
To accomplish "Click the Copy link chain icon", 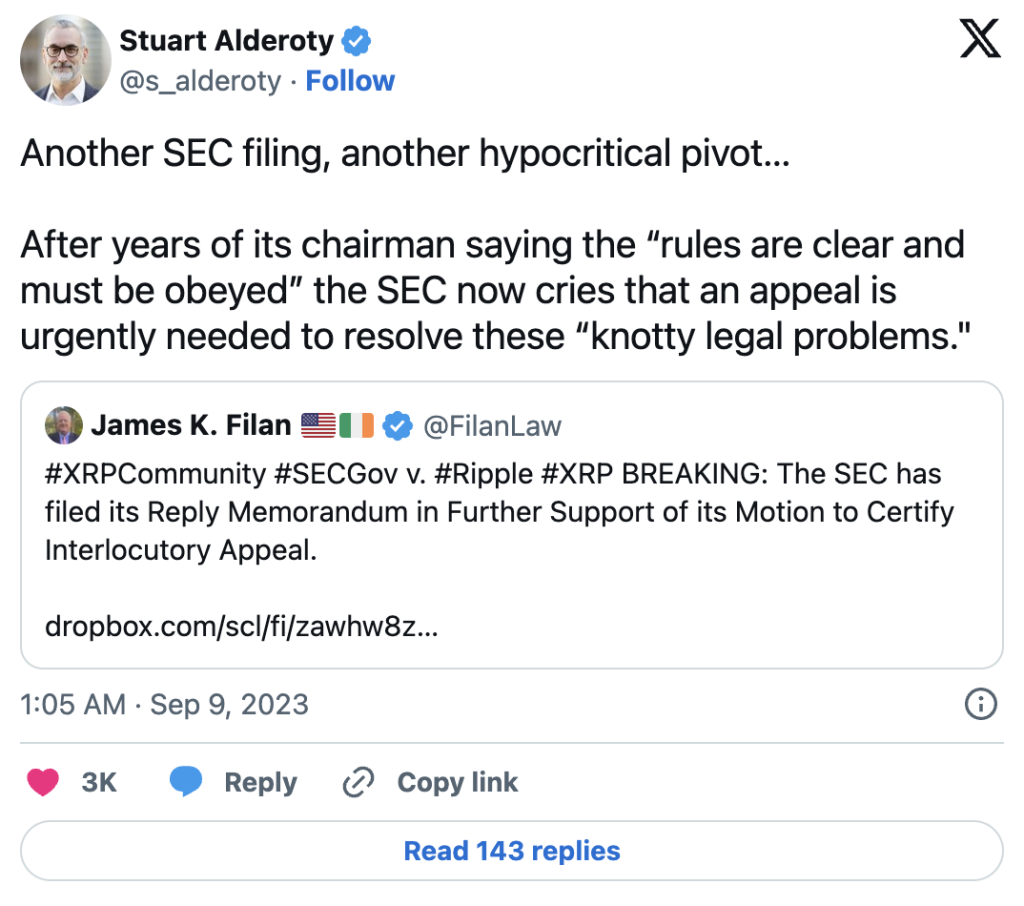I will coord(357,782).
